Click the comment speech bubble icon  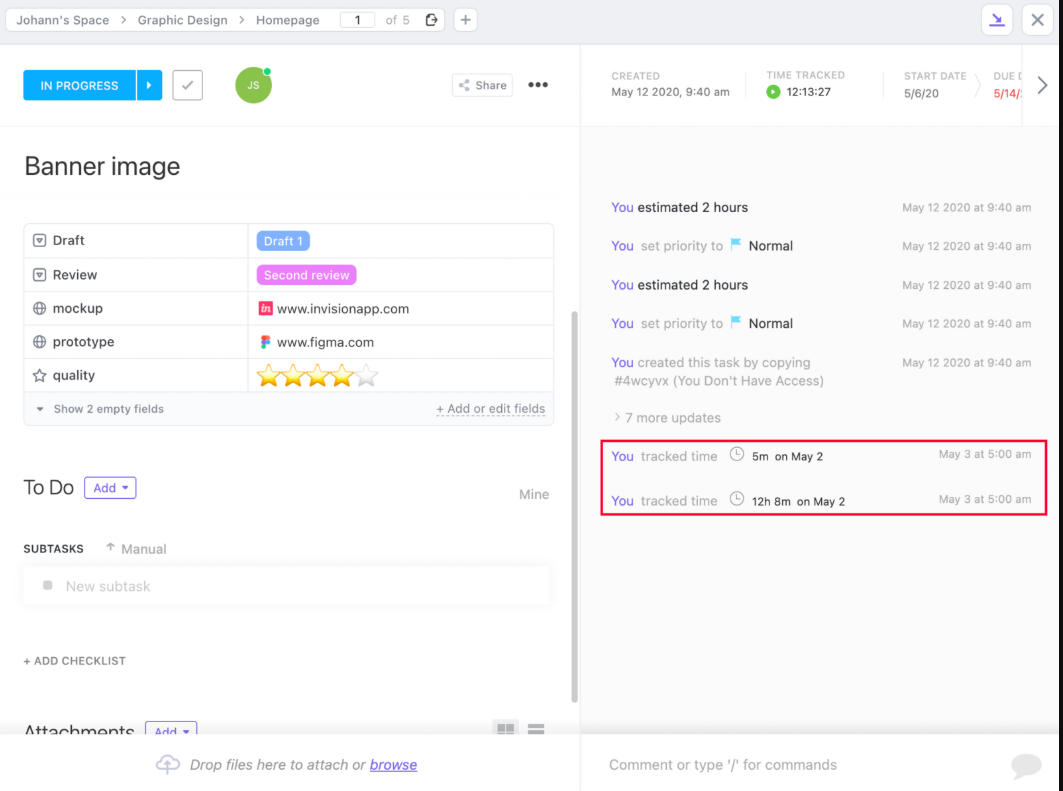click(1026, 765)
